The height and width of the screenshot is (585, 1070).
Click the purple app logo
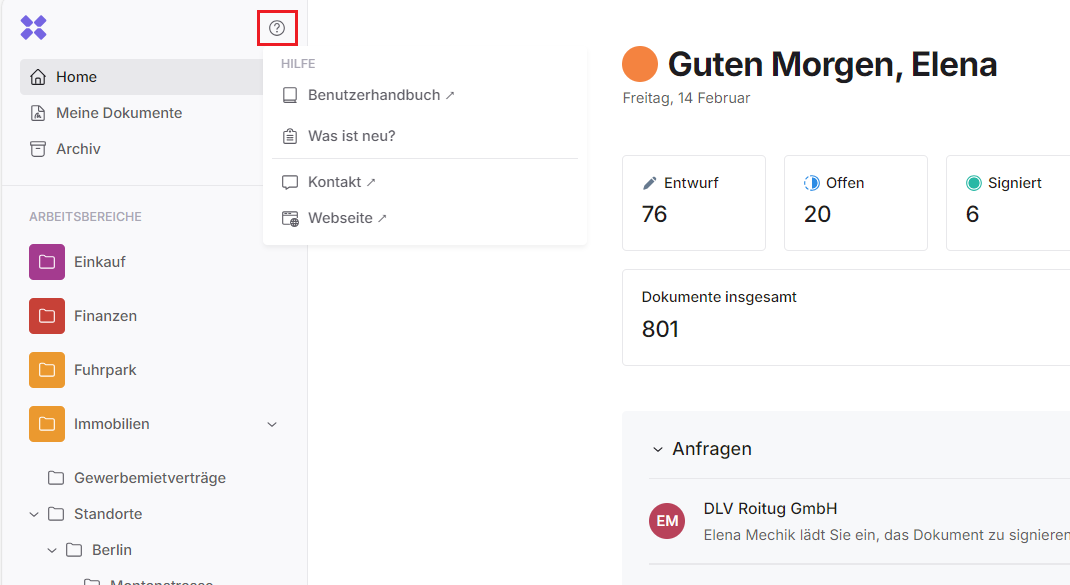(x=34, y=28)
